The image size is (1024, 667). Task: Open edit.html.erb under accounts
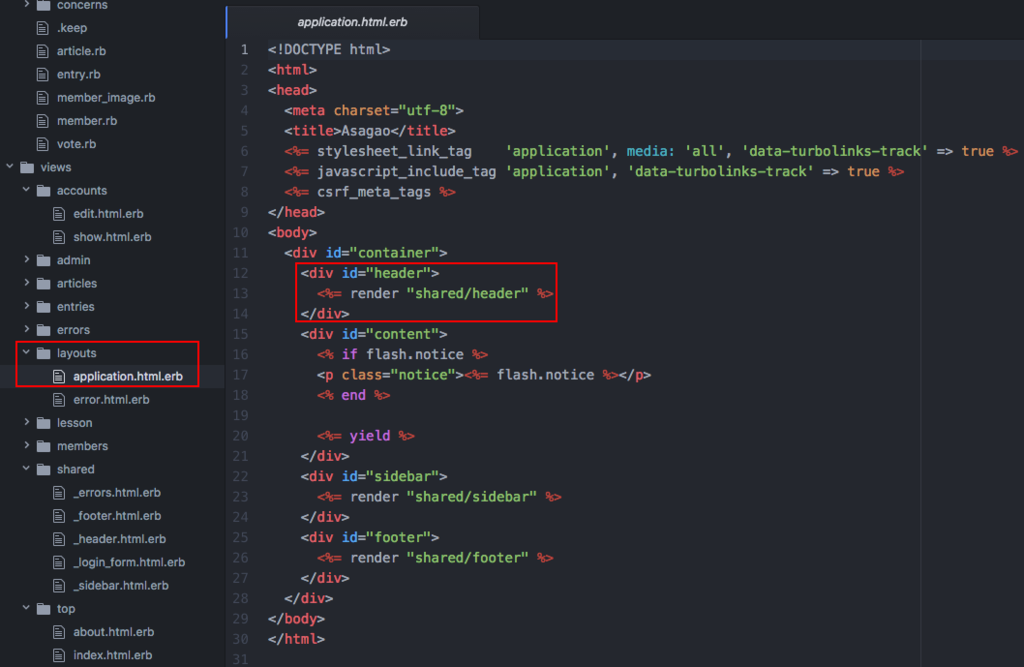(108, 214)
